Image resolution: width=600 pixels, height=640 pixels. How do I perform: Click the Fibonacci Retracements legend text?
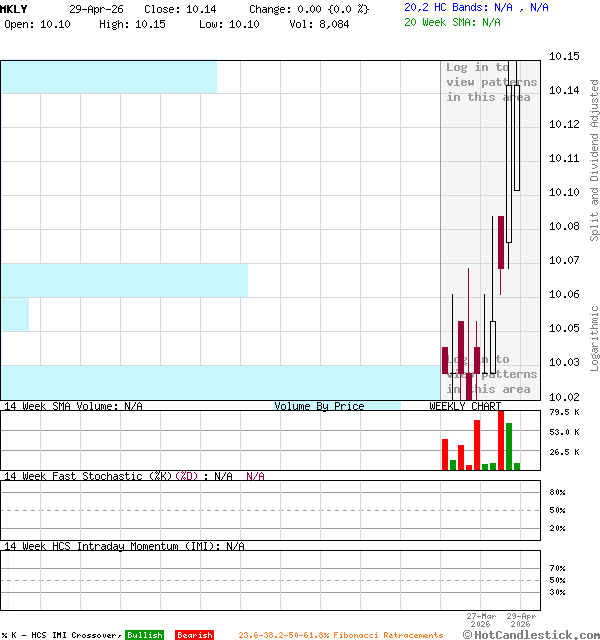340,635
